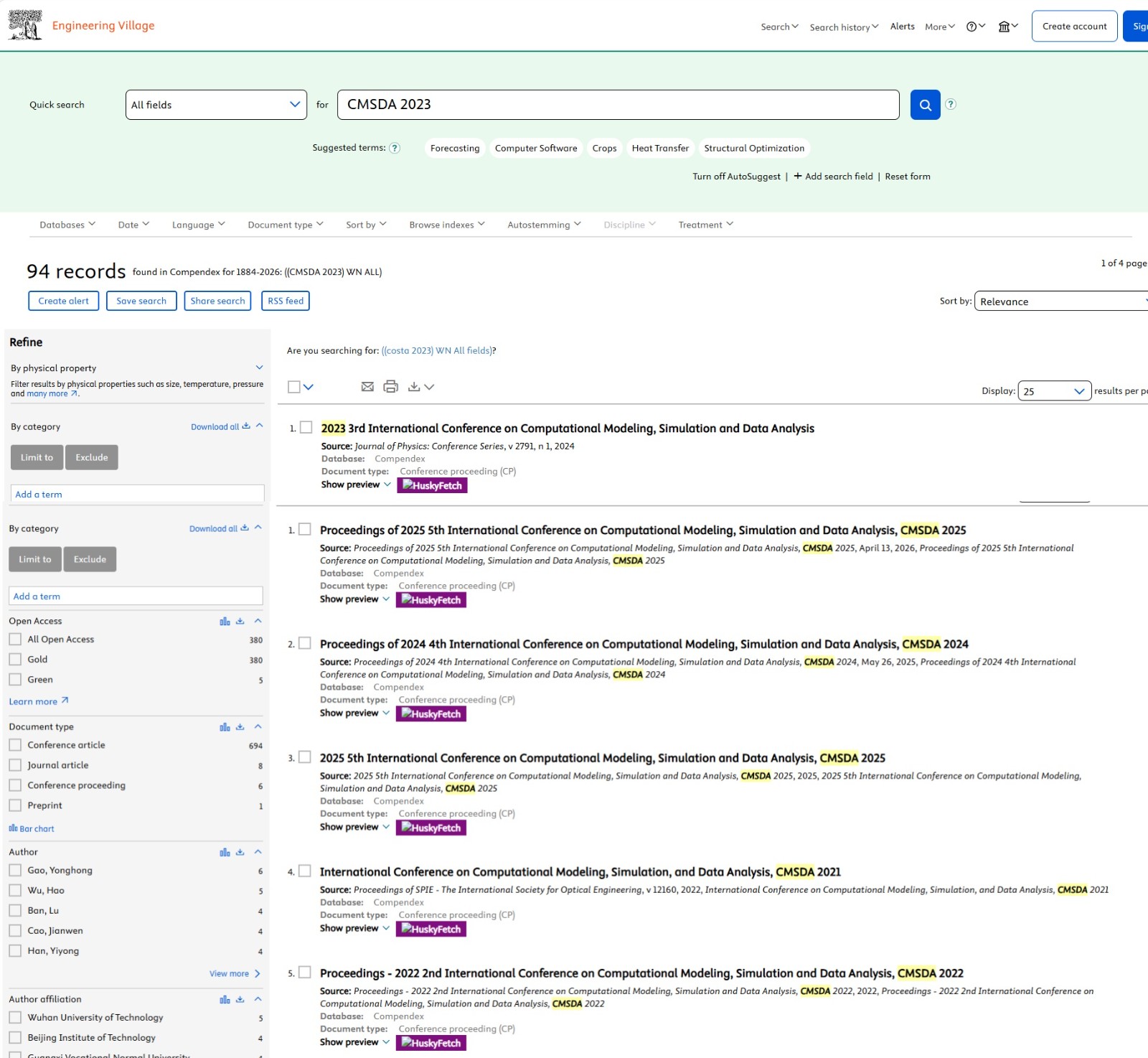The height and width of the screenshot is (1058, 1148).
Task: Click HuskyFetch for Proceedings of 2024 4th conference
Action: (430, 714)
